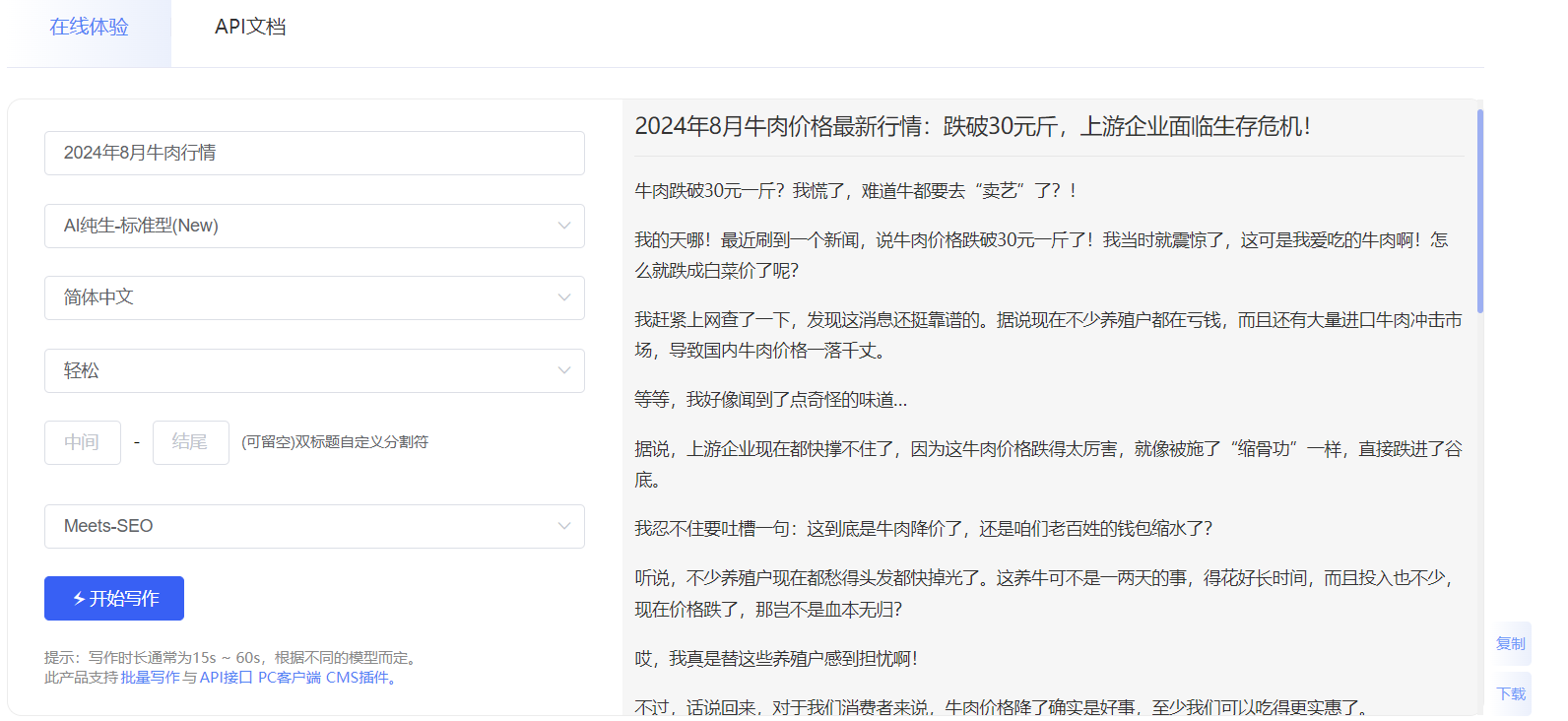Open the API文档 tab

[x=250, y=28]
